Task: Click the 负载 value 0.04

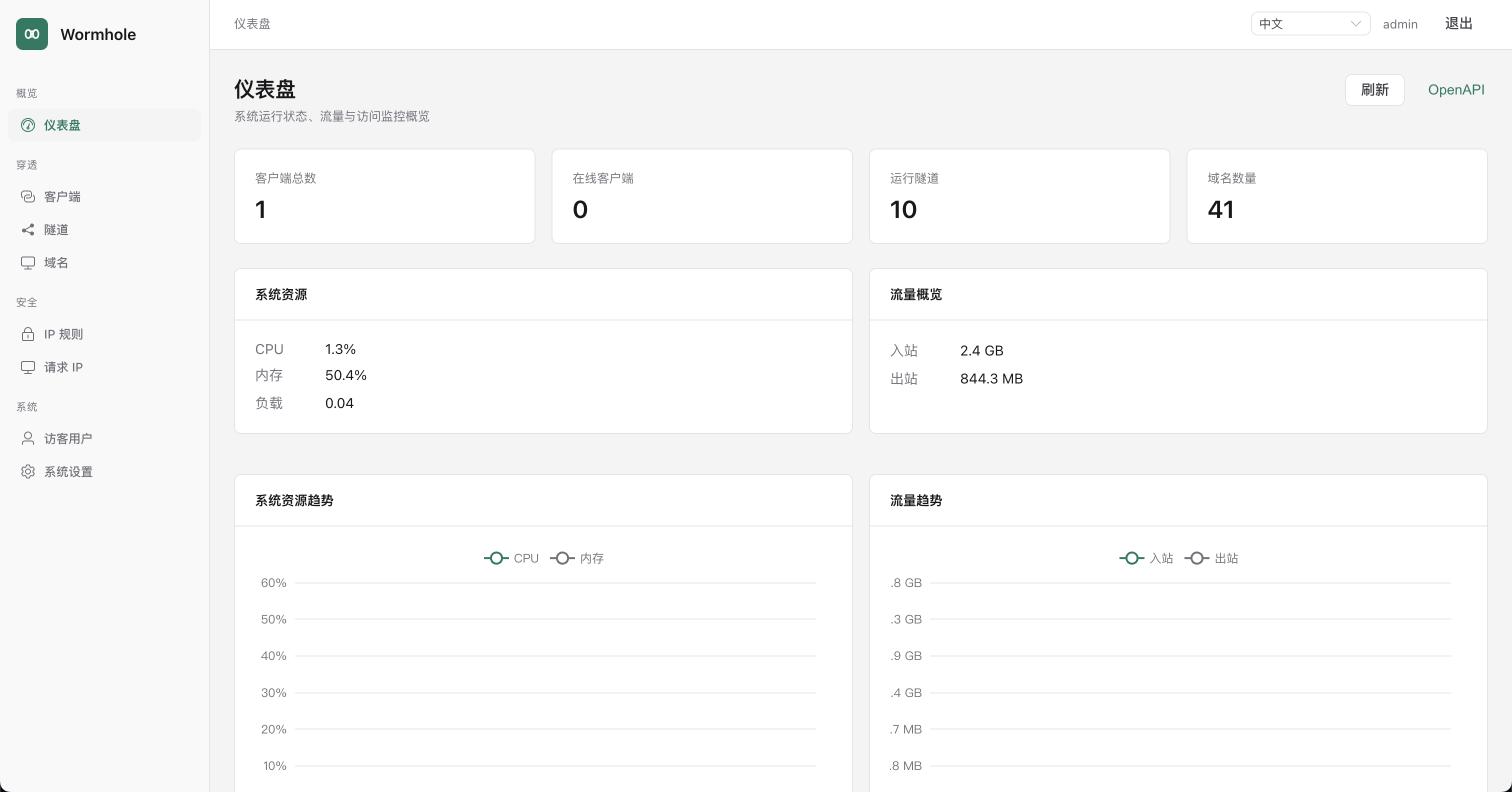Action: click(339, 403)
